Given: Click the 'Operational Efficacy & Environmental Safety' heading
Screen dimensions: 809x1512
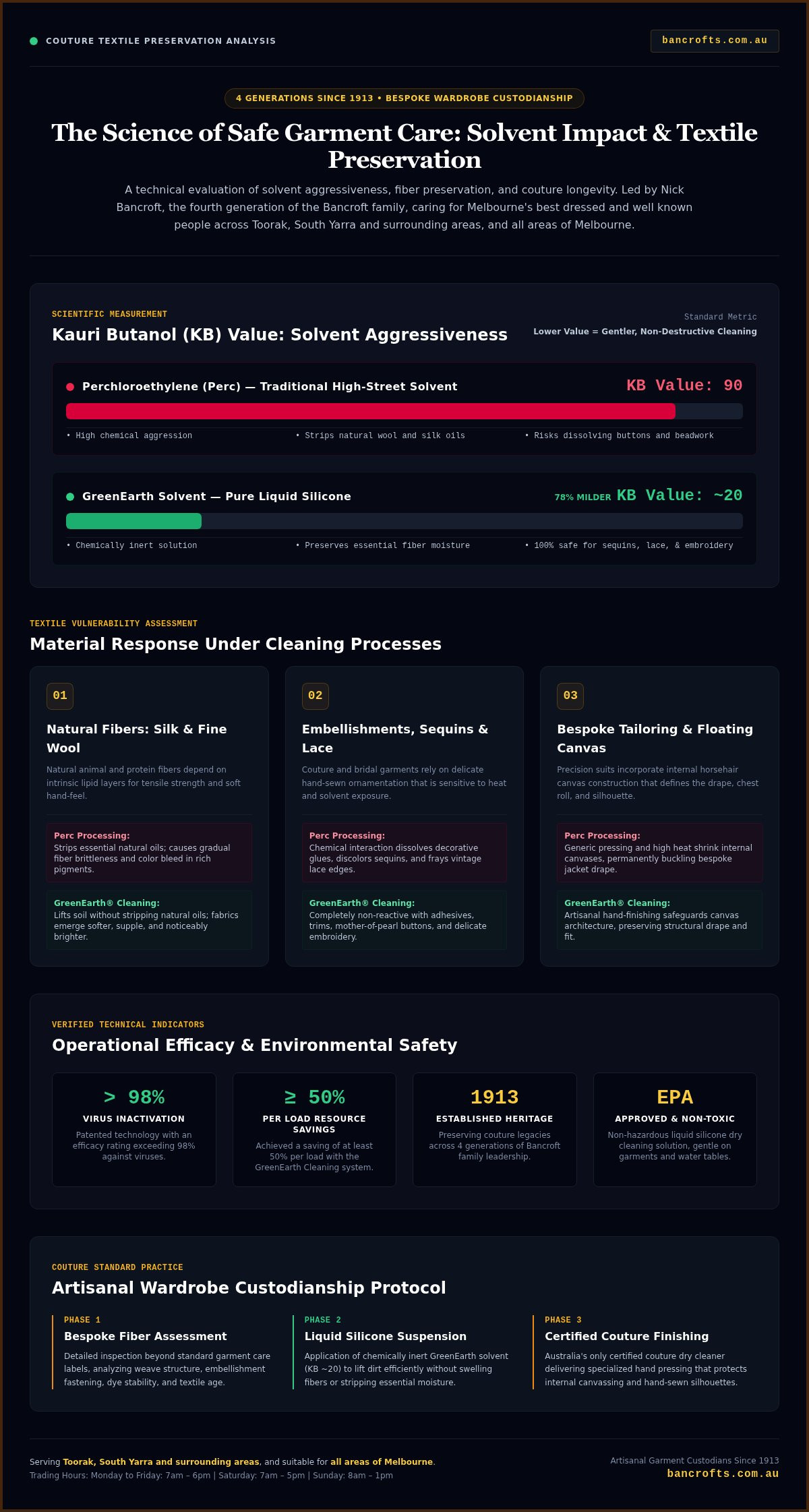Looking at the screenshot, I should pos(255,1046).
